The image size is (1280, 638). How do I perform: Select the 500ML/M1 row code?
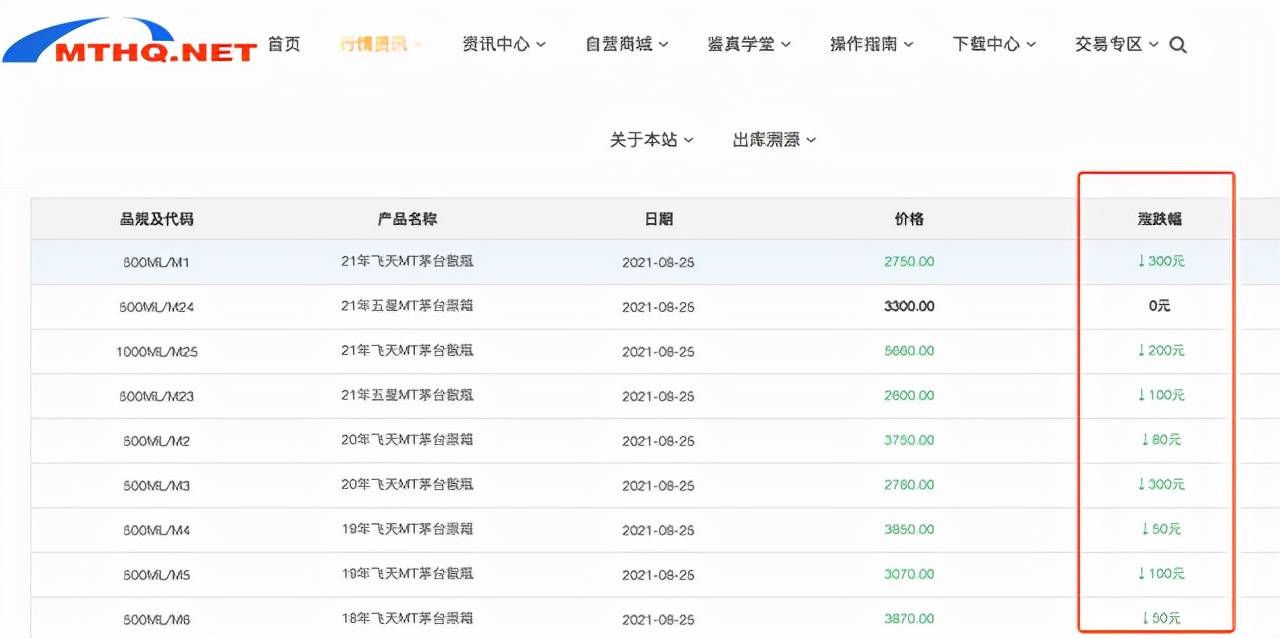[156, 262]
